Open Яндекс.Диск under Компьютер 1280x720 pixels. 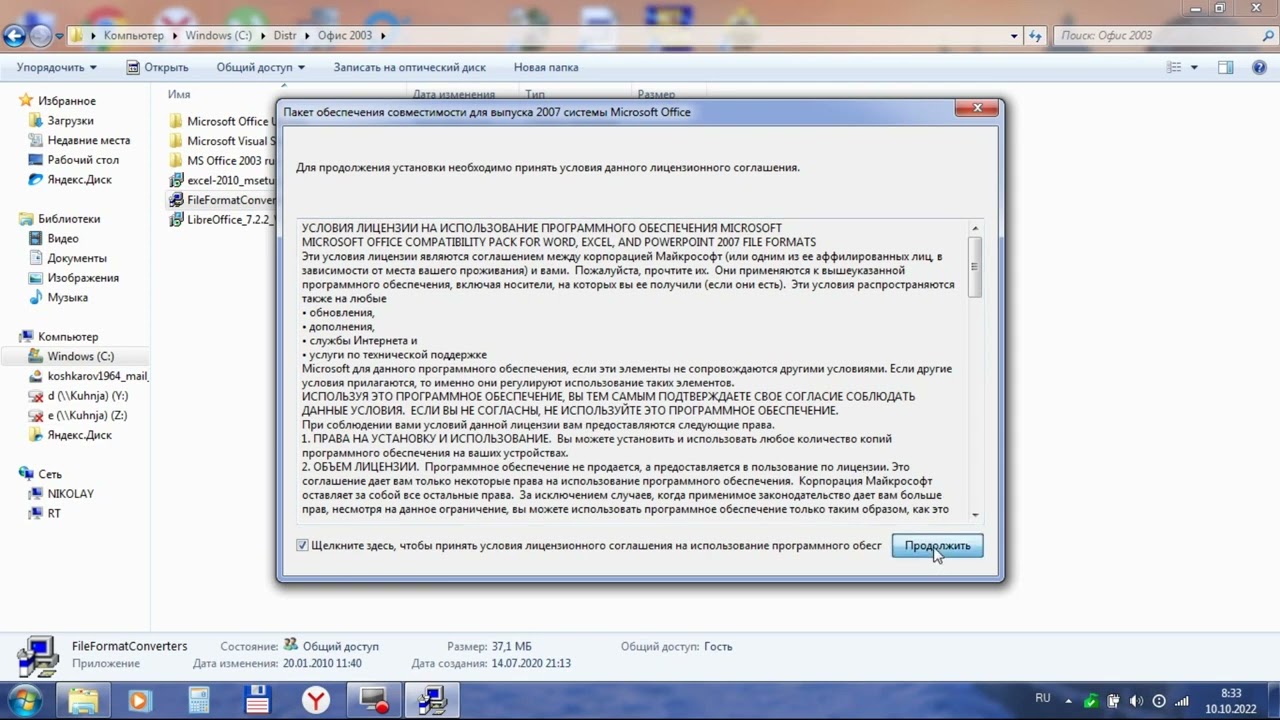pos(80,435)
